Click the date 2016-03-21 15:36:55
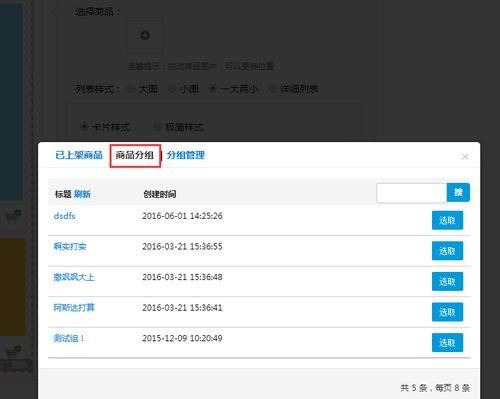 point(182,246)
